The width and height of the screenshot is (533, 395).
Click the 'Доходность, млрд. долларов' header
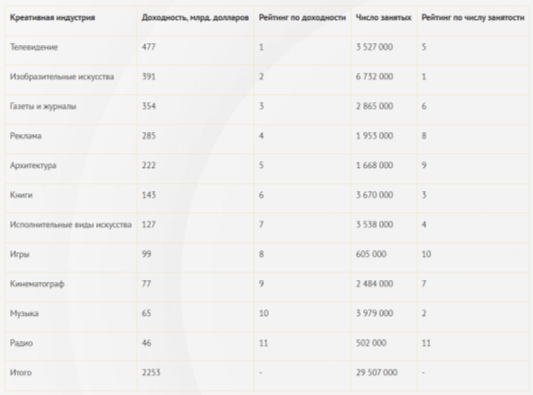tap(195, 18)
